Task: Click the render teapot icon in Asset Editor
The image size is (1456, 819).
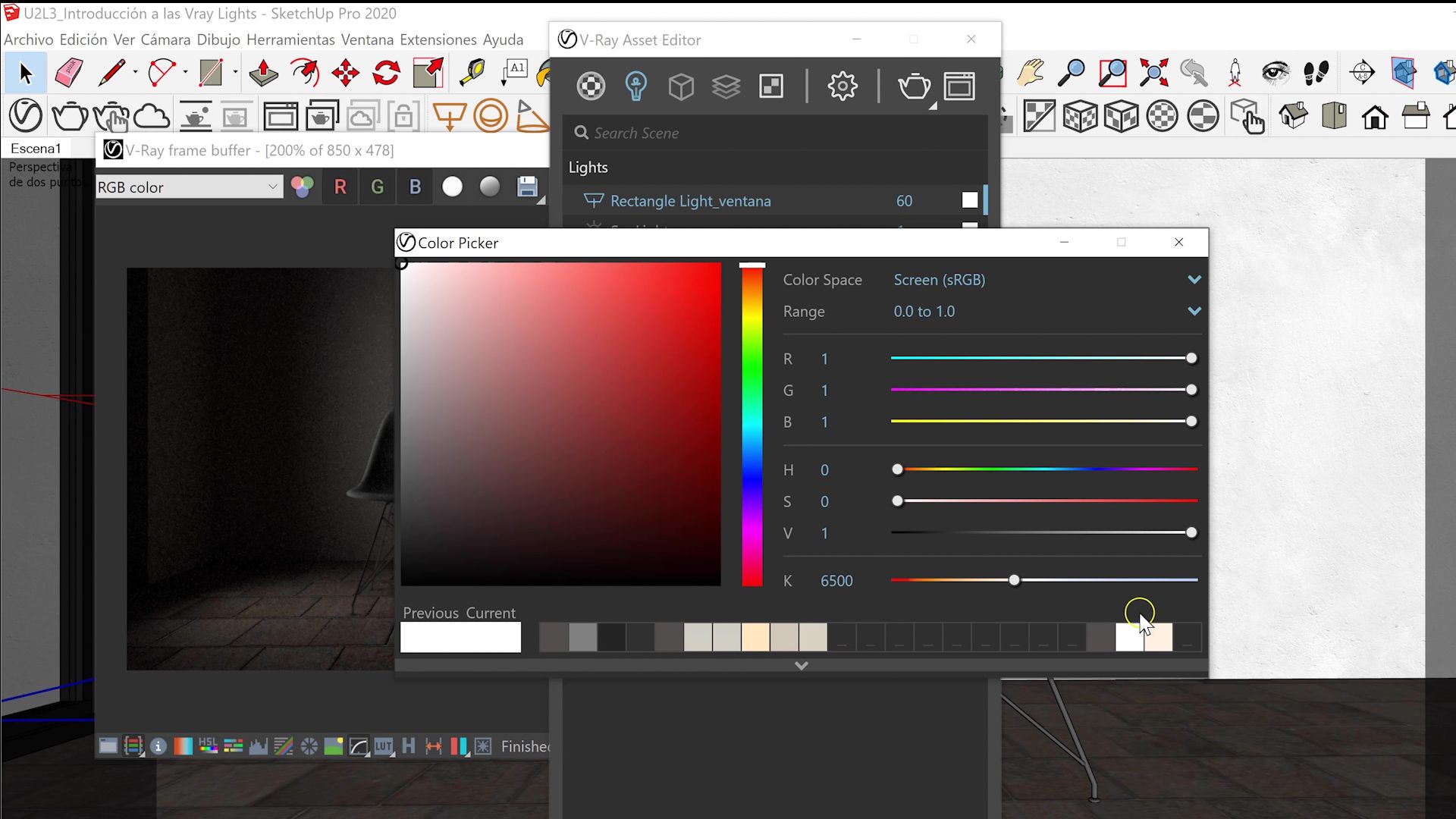Action: (914, 86)
